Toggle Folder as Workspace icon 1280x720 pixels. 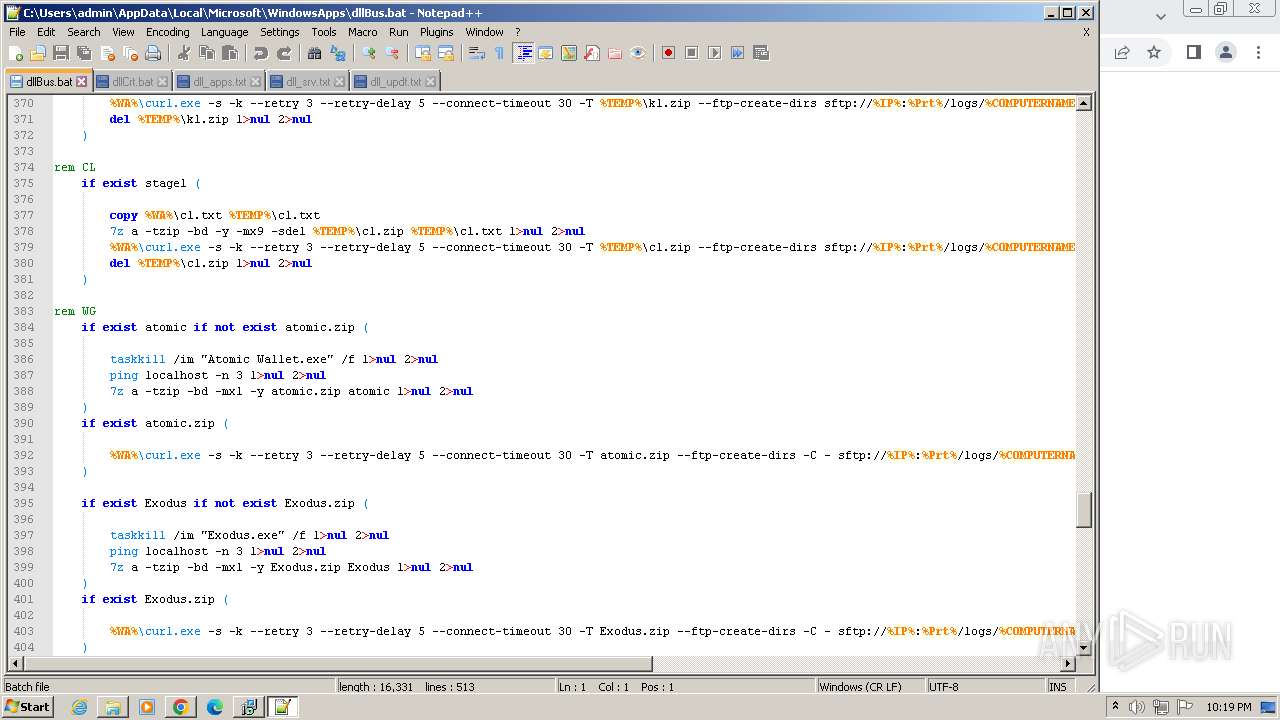coord(615,53)
